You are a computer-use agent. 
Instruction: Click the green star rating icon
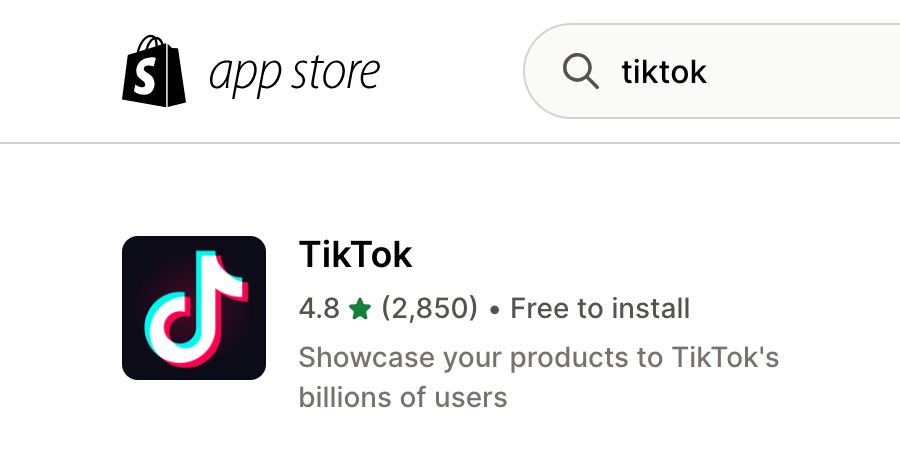(360, 309)
